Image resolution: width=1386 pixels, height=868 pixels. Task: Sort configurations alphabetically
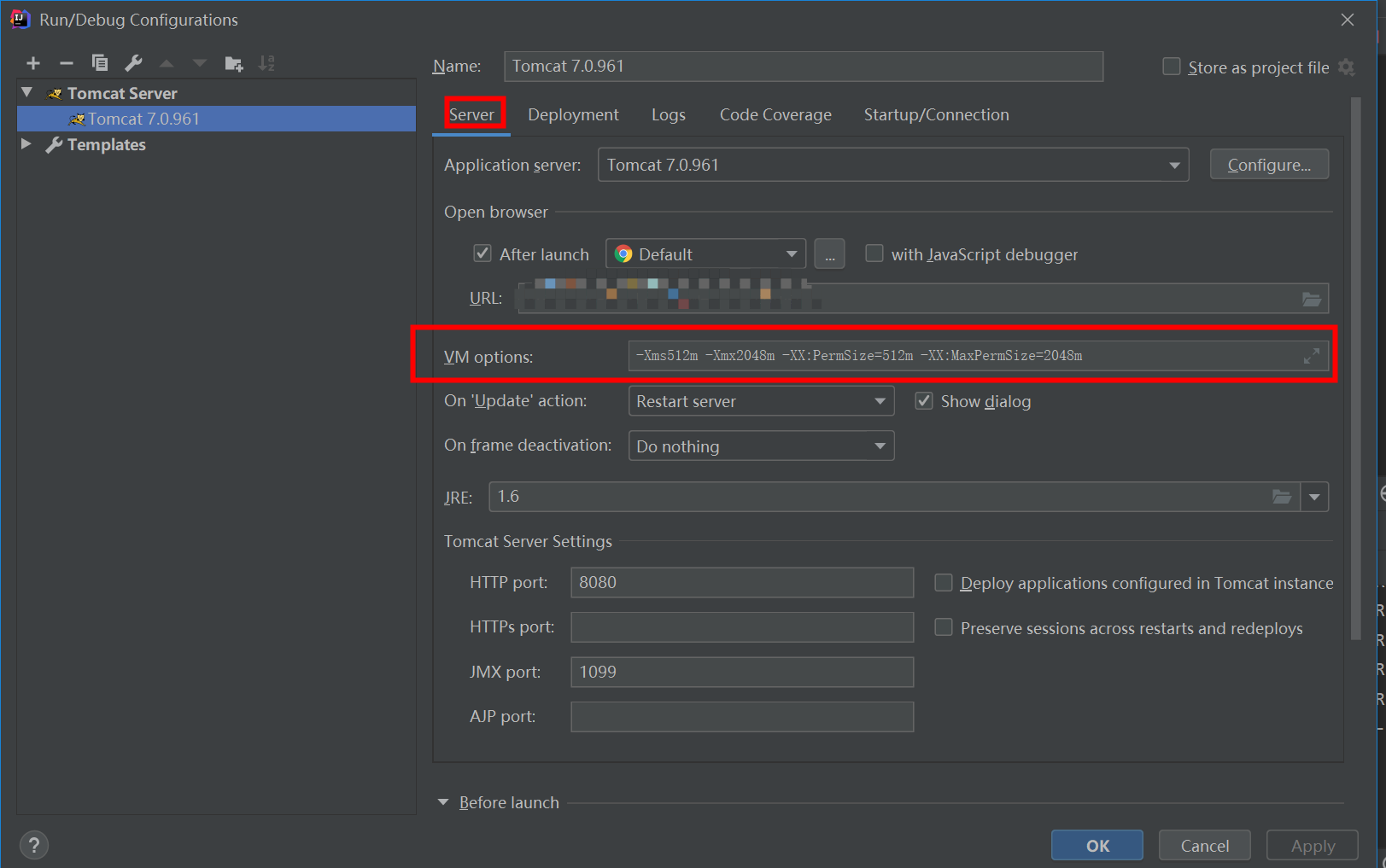266,62
